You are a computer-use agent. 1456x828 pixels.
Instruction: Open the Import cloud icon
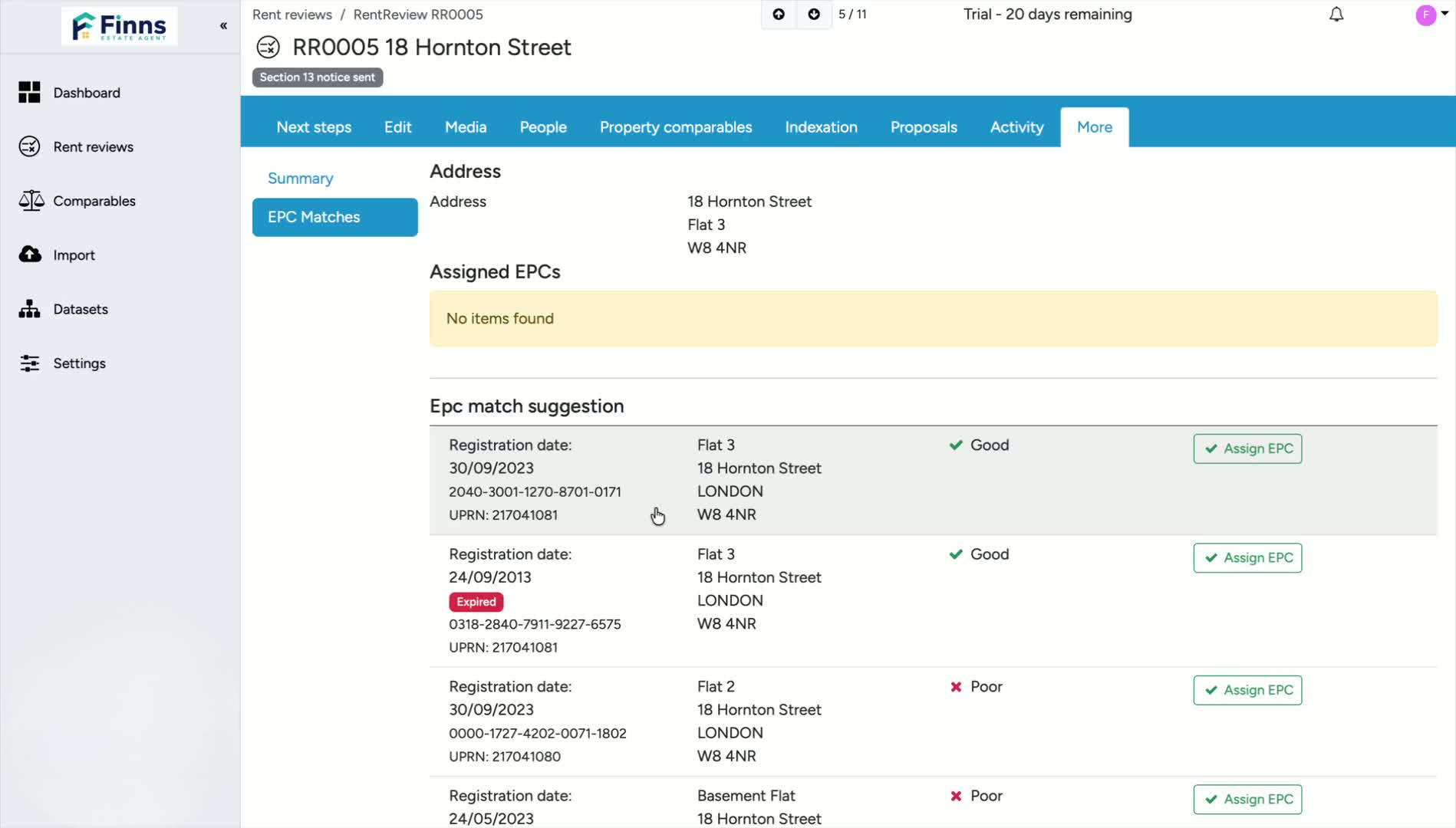[x=30, y=255]
